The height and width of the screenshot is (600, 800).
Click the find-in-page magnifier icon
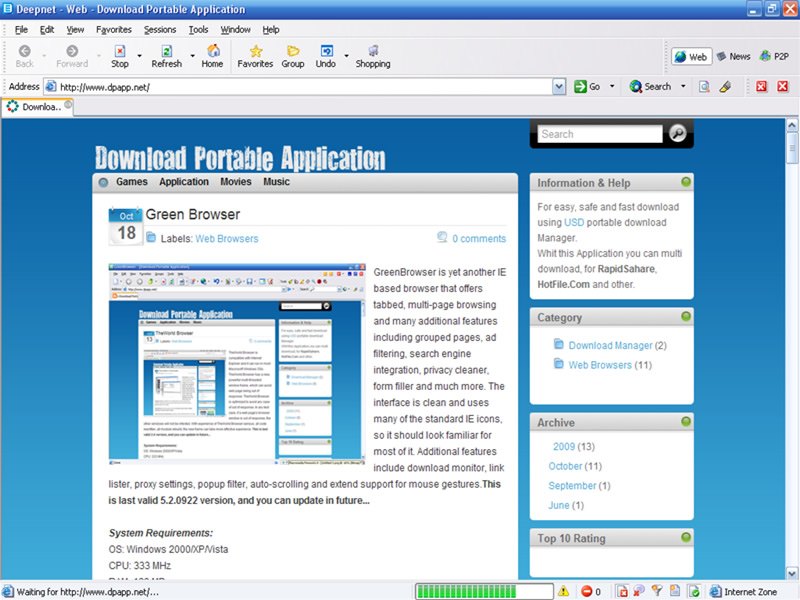pyautogui.click(x=704, y=87)
